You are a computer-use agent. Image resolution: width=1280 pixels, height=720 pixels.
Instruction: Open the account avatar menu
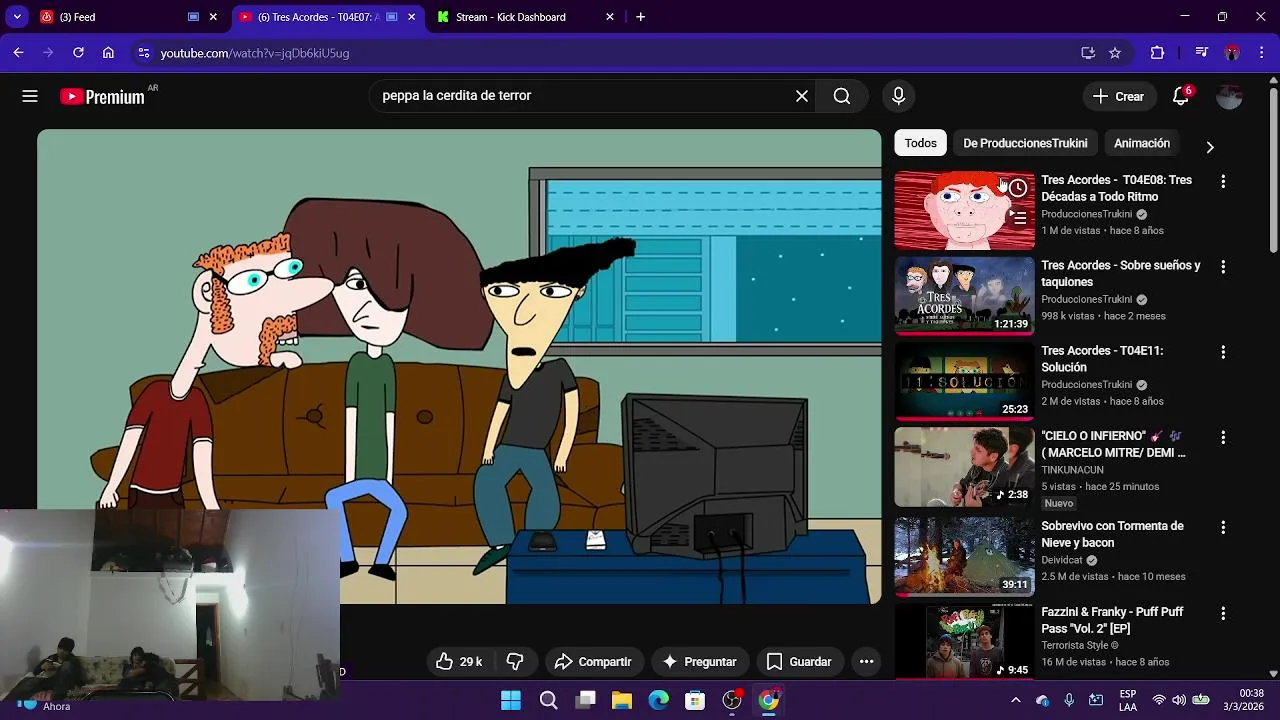pyautogui.click(x=1229, y=96)
